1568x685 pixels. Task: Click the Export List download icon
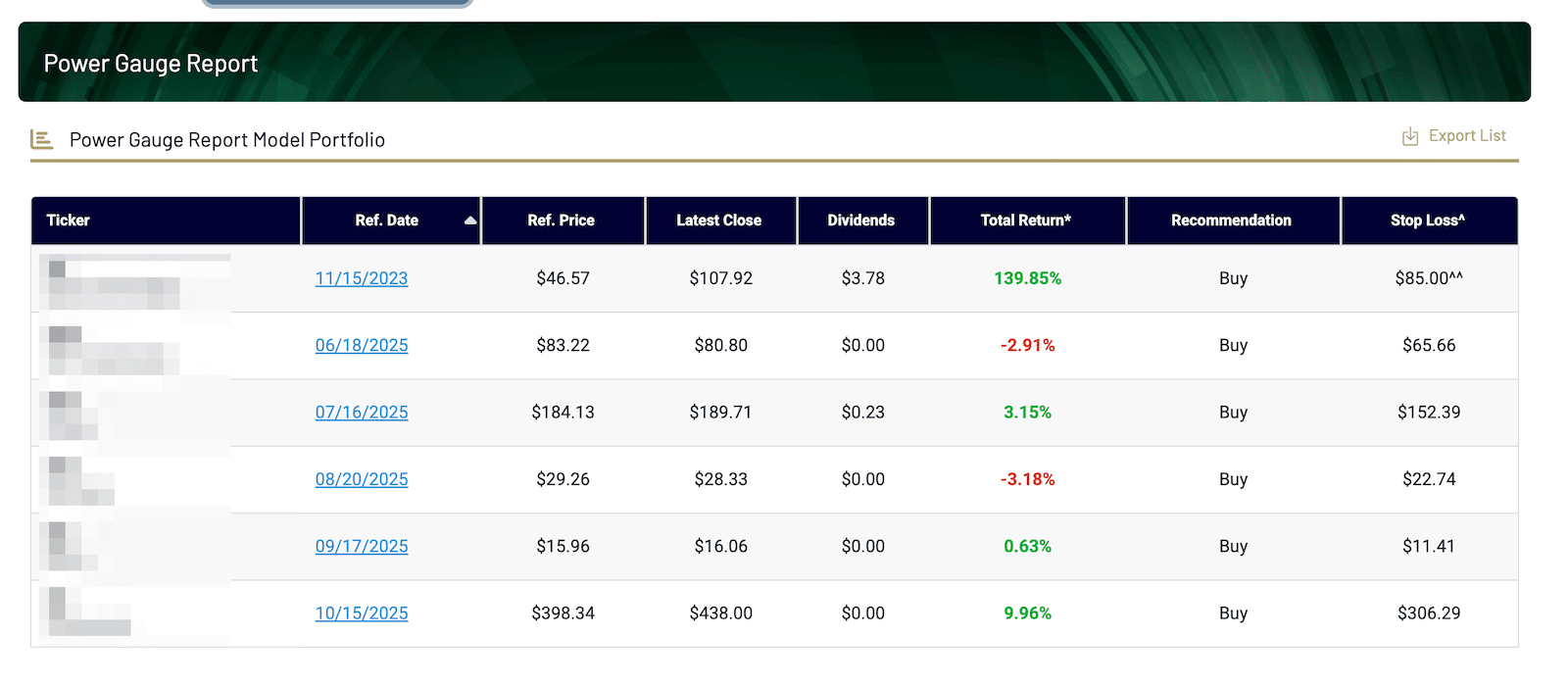1410,136
